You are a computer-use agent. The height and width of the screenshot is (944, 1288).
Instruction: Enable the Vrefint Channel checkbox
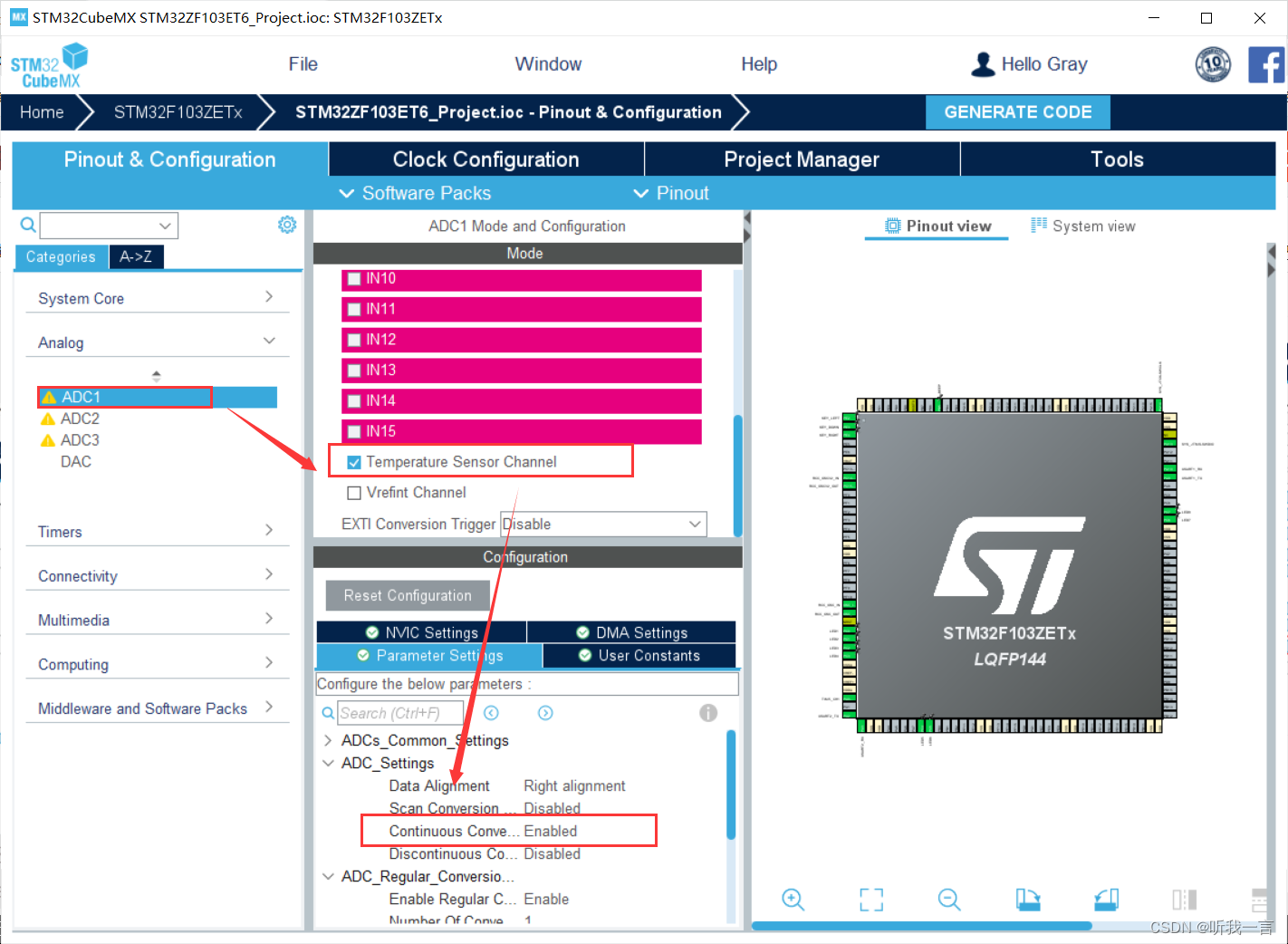tap(354, 493)
